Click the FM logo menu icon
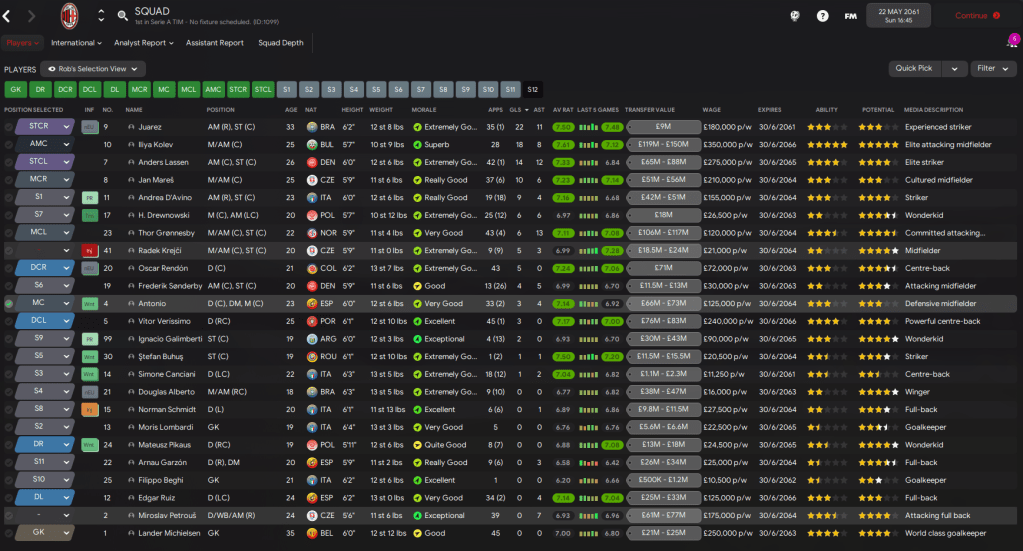This screenshot has width=1023, height=551. [850, 16]
